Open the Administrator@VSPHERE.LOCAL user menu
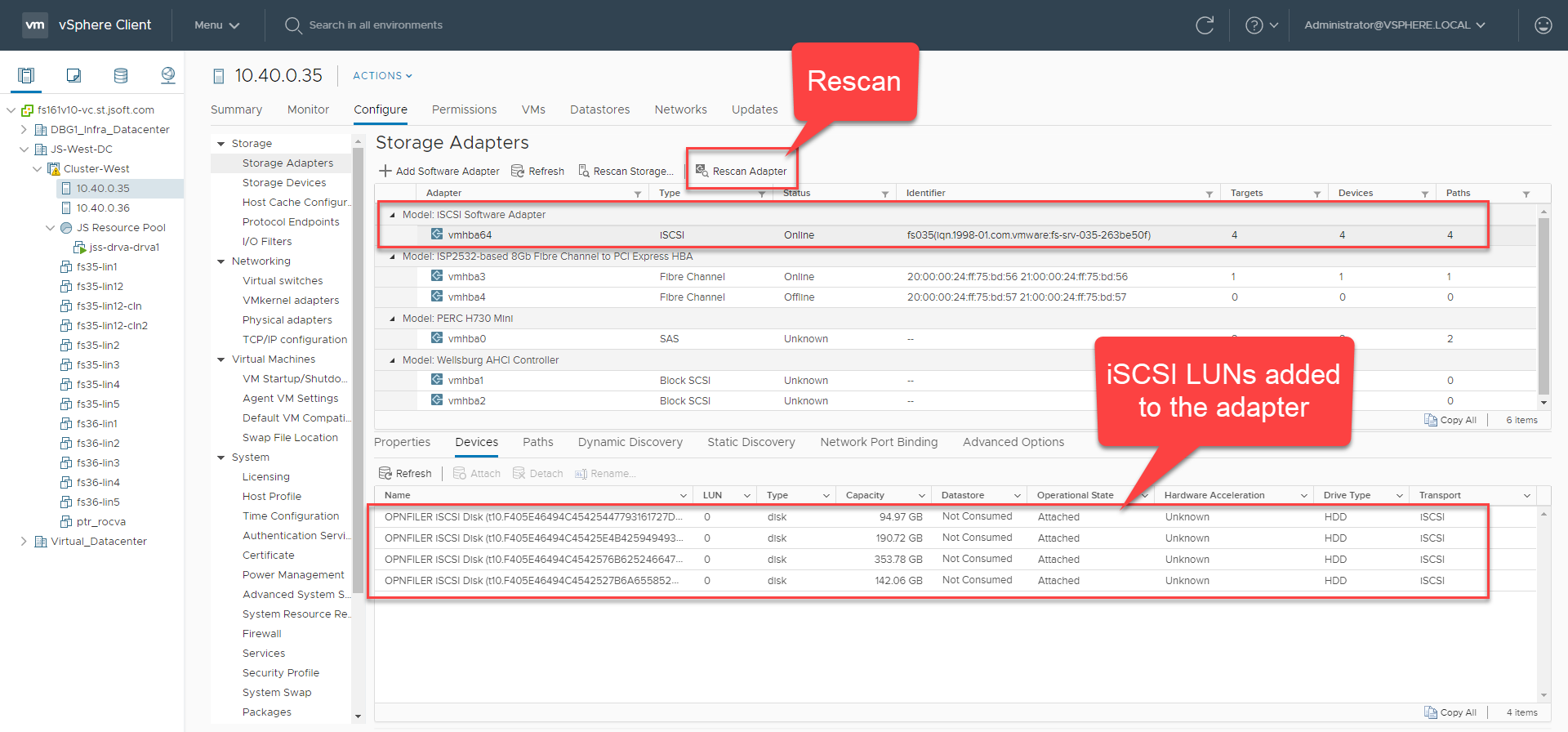 [x=1394, y=25]
